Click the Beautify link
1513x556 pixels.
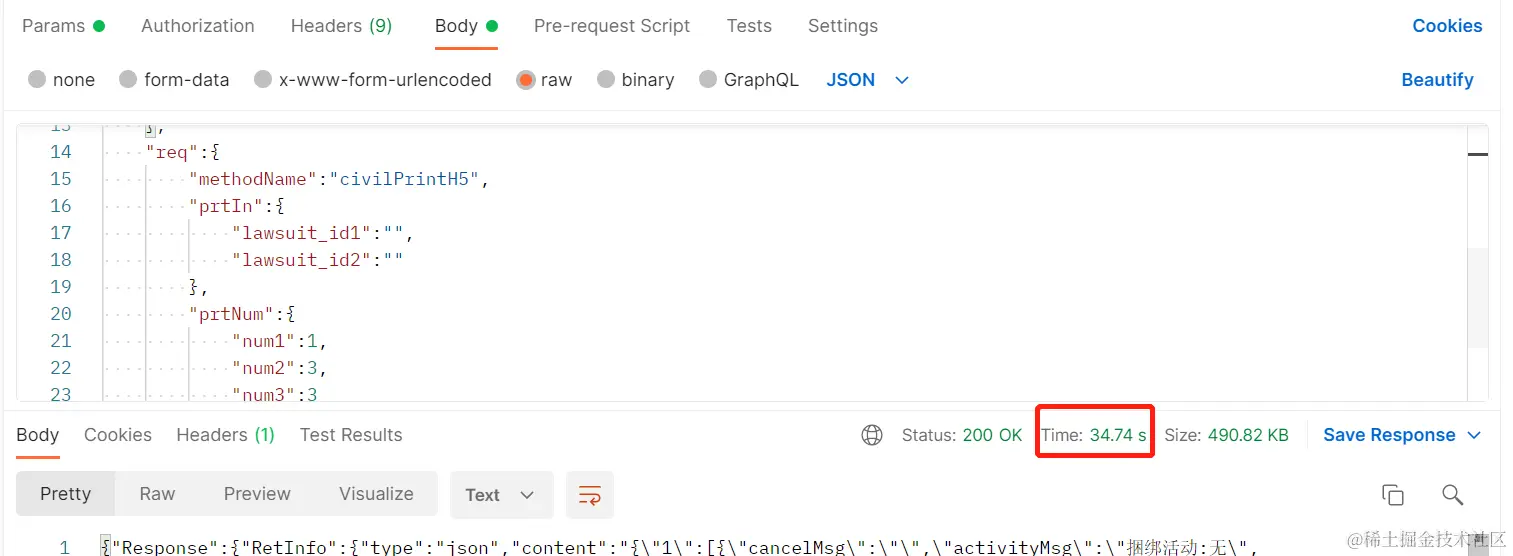[x=1437, y=80]
